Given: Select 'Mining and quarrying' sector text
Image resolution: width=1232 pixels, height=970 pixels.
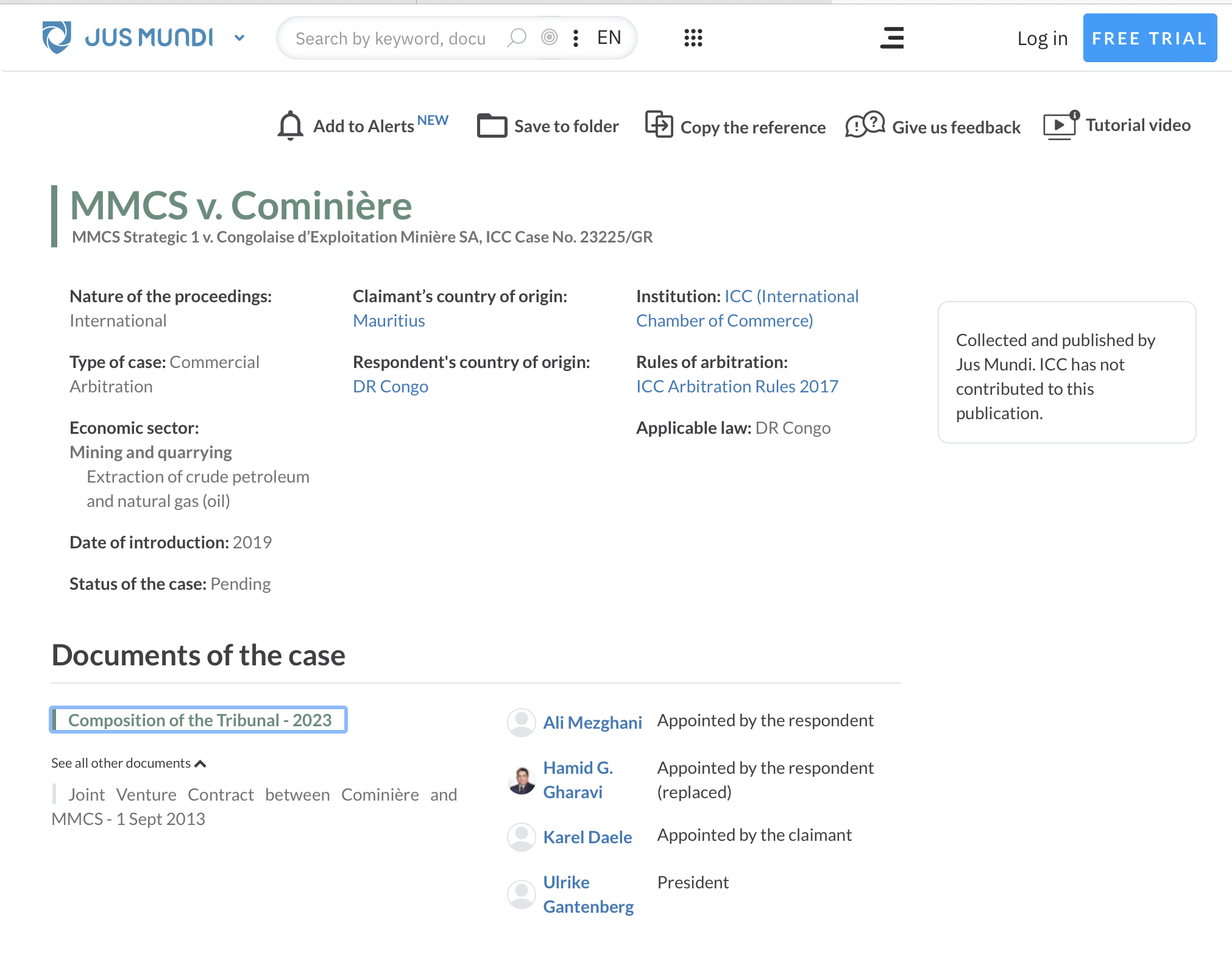Looking at the screenshot, I should point(150,452).
